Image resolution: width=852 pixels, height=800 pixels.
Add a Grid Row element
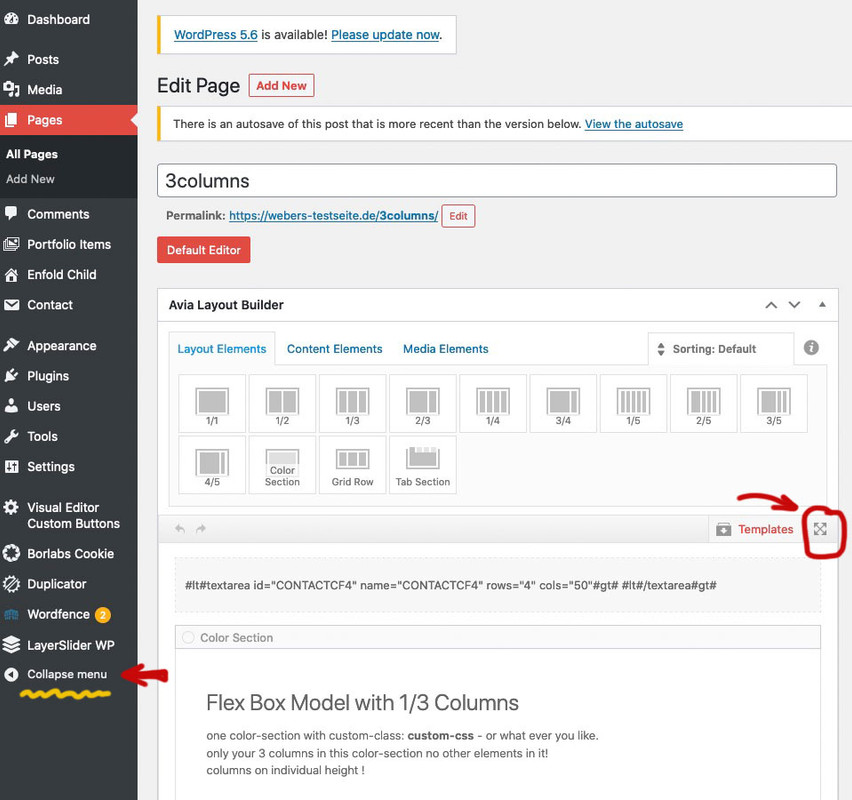[352, 465]
